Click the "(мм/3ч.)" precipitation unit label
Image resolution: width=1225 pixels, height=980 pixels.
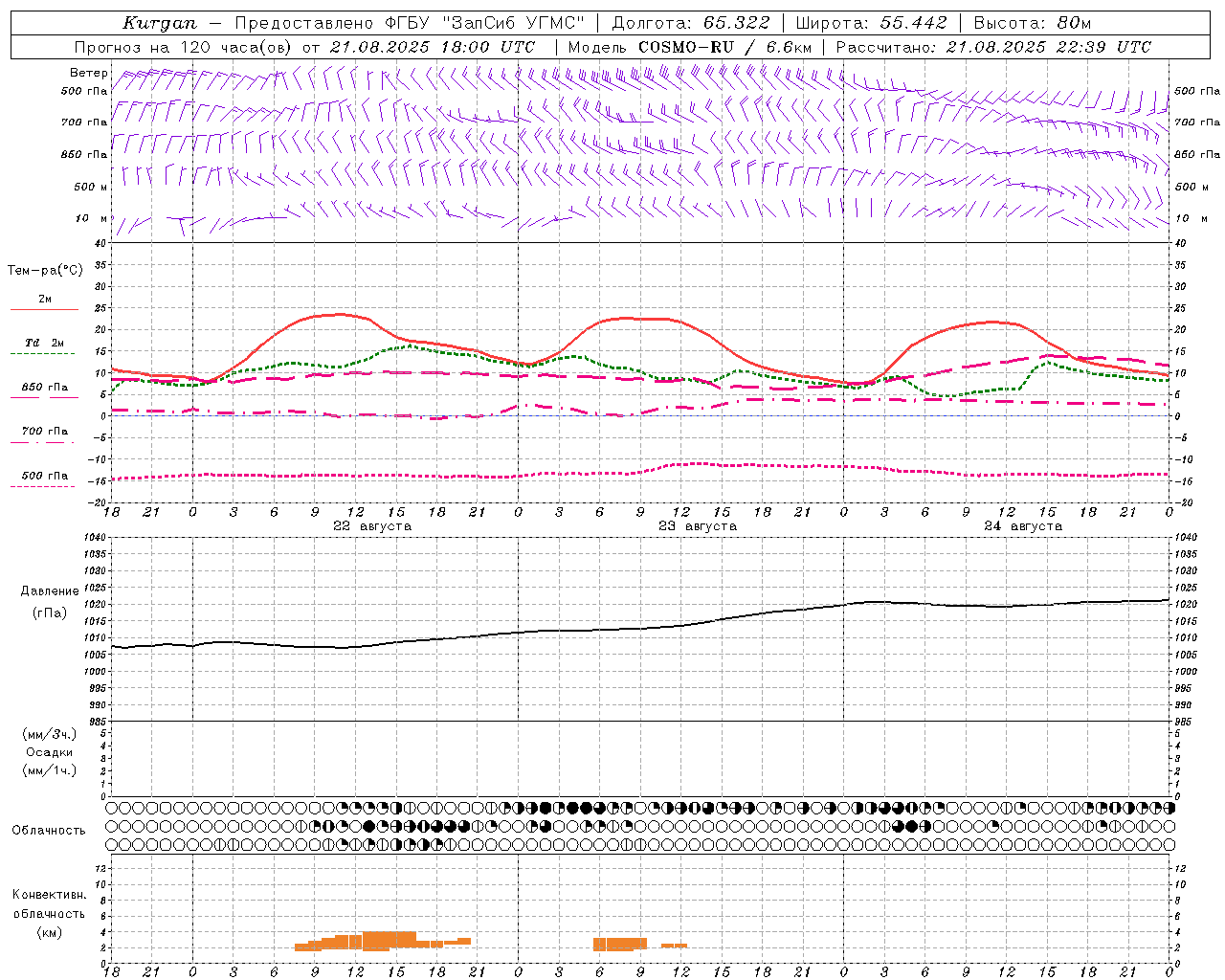coord(50,734)
